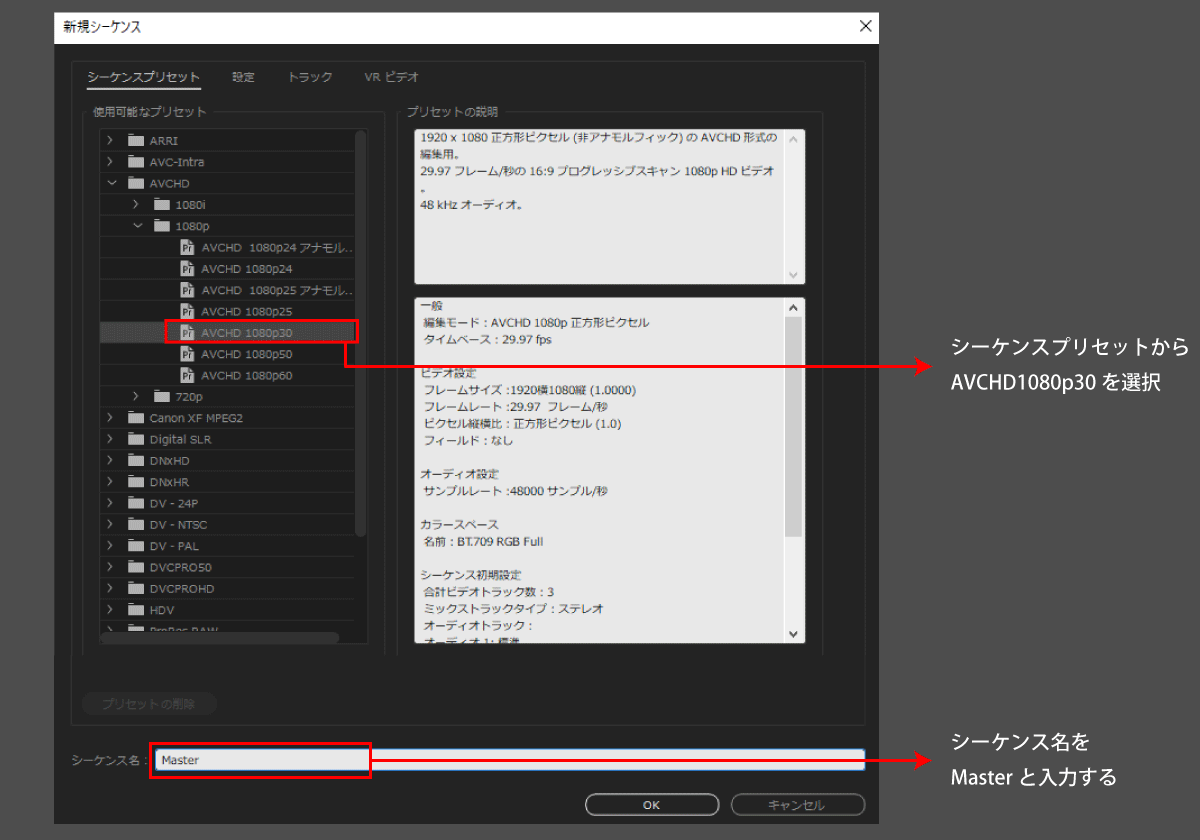The width and height of the screenshot is (1200, 840).
Task: Select the AVCHD 1080p30 preset icon
Action: [187, 333]
